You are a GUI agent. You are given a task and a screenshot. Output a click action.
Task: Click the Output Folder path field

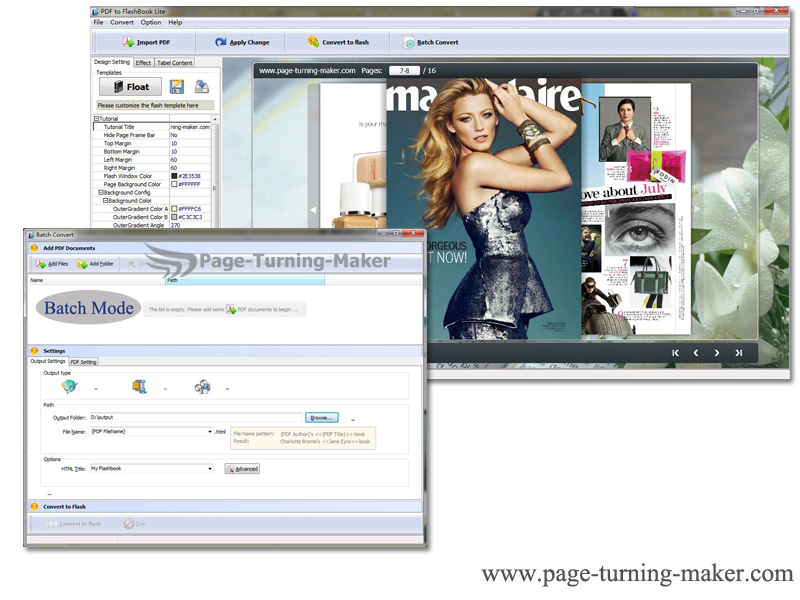(x=196, y=417)
